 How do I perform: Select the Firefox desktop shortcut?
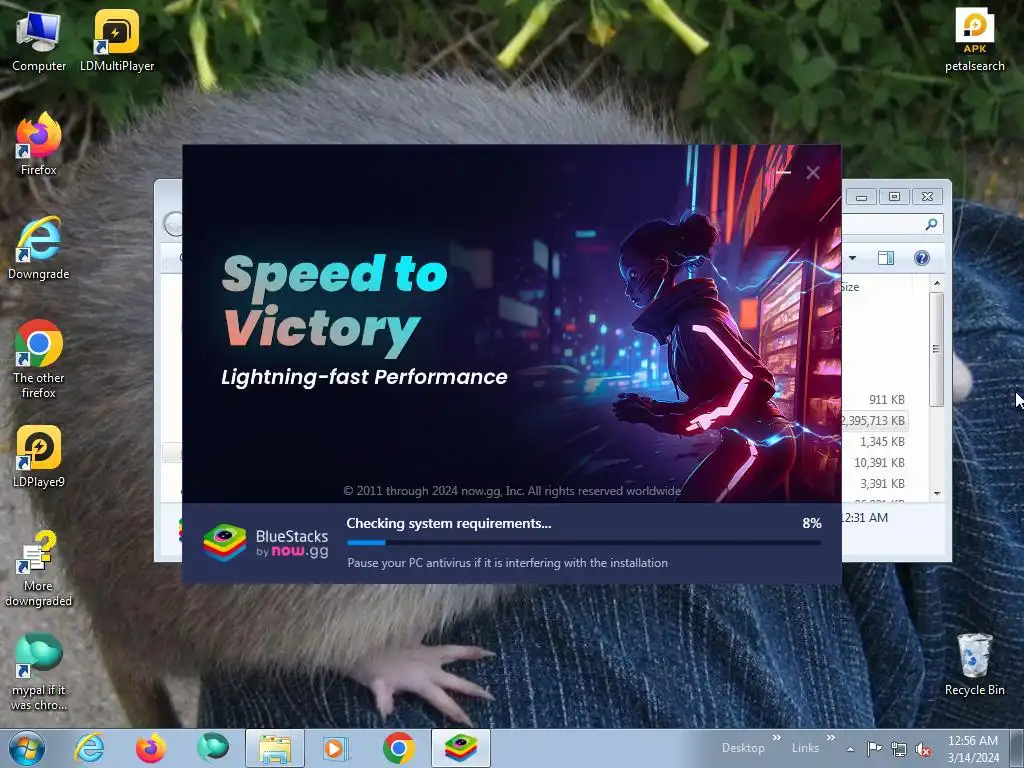(39, 144)
